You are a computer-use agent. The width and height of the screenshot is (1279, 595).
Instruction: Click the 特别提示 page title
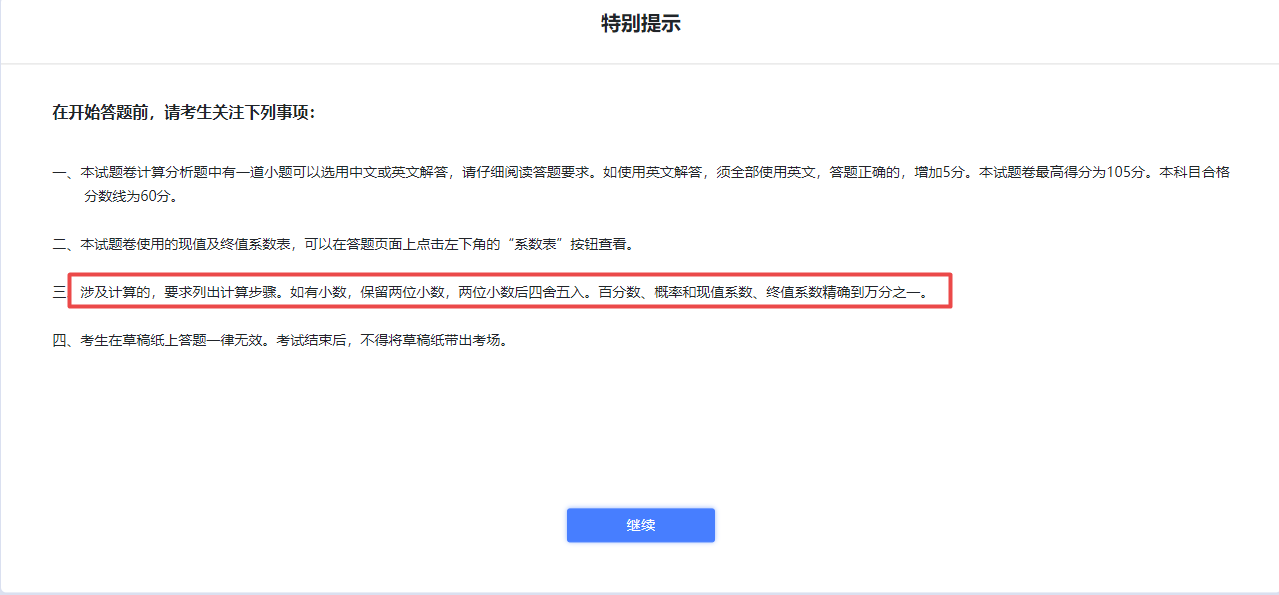639,22
